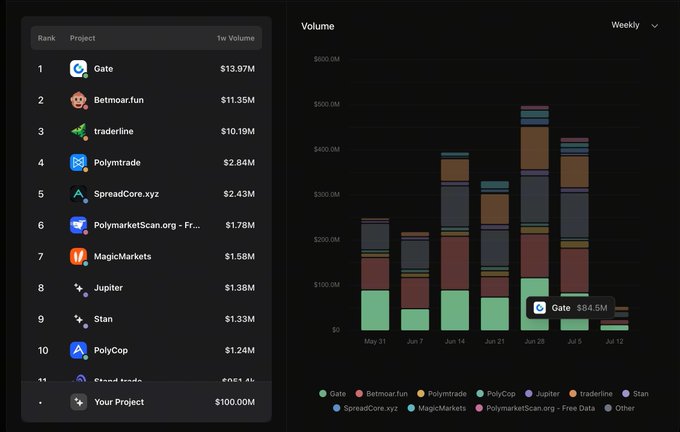Image resolution: width=680 pixels, height=432 pixels.
Task: Click the $2.84M volume value
Action: tap(239, 163)
